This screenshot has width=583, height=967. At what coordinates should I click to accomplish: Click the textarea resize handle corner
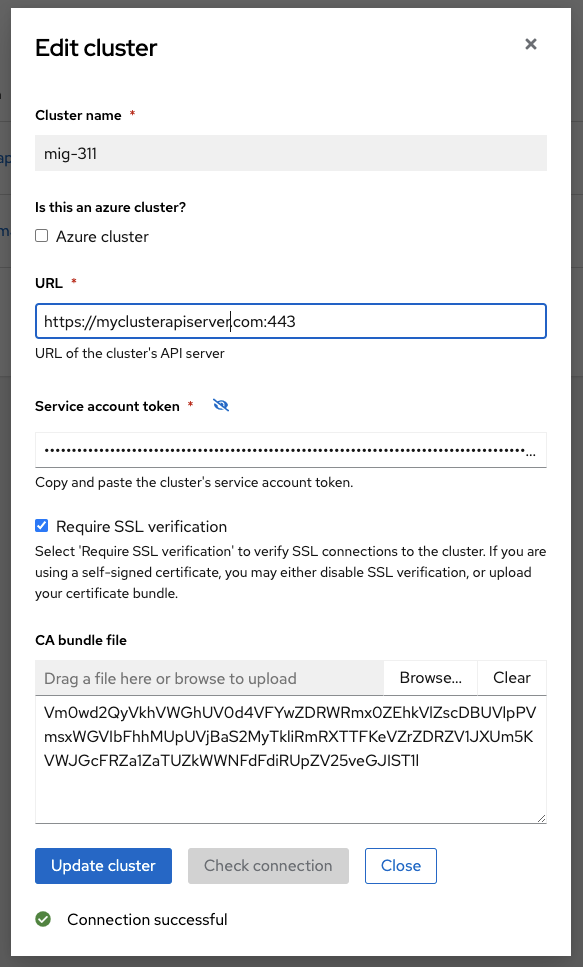(543, 819)
